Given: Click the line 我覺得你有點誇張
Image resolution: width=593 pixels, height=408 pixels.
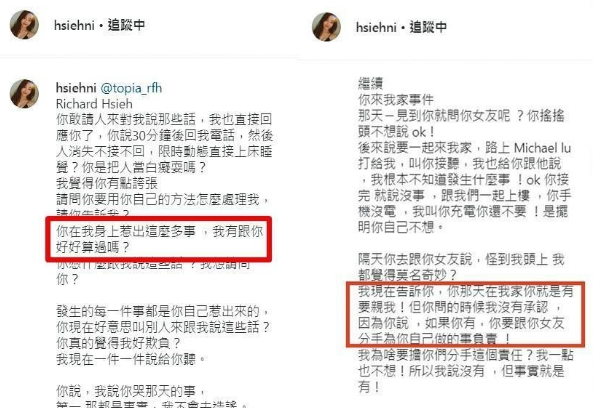Looking at the screenshot, I should coord(107,183).
